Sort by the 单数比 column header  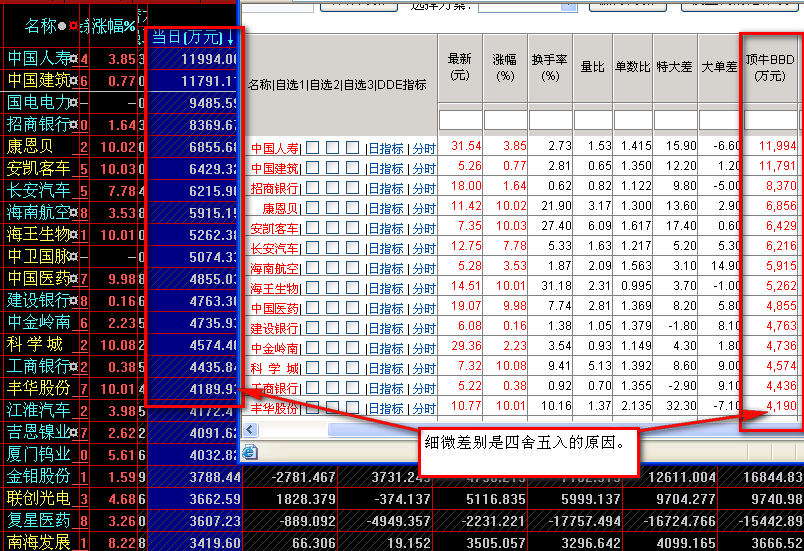click(x=633, y=68)
